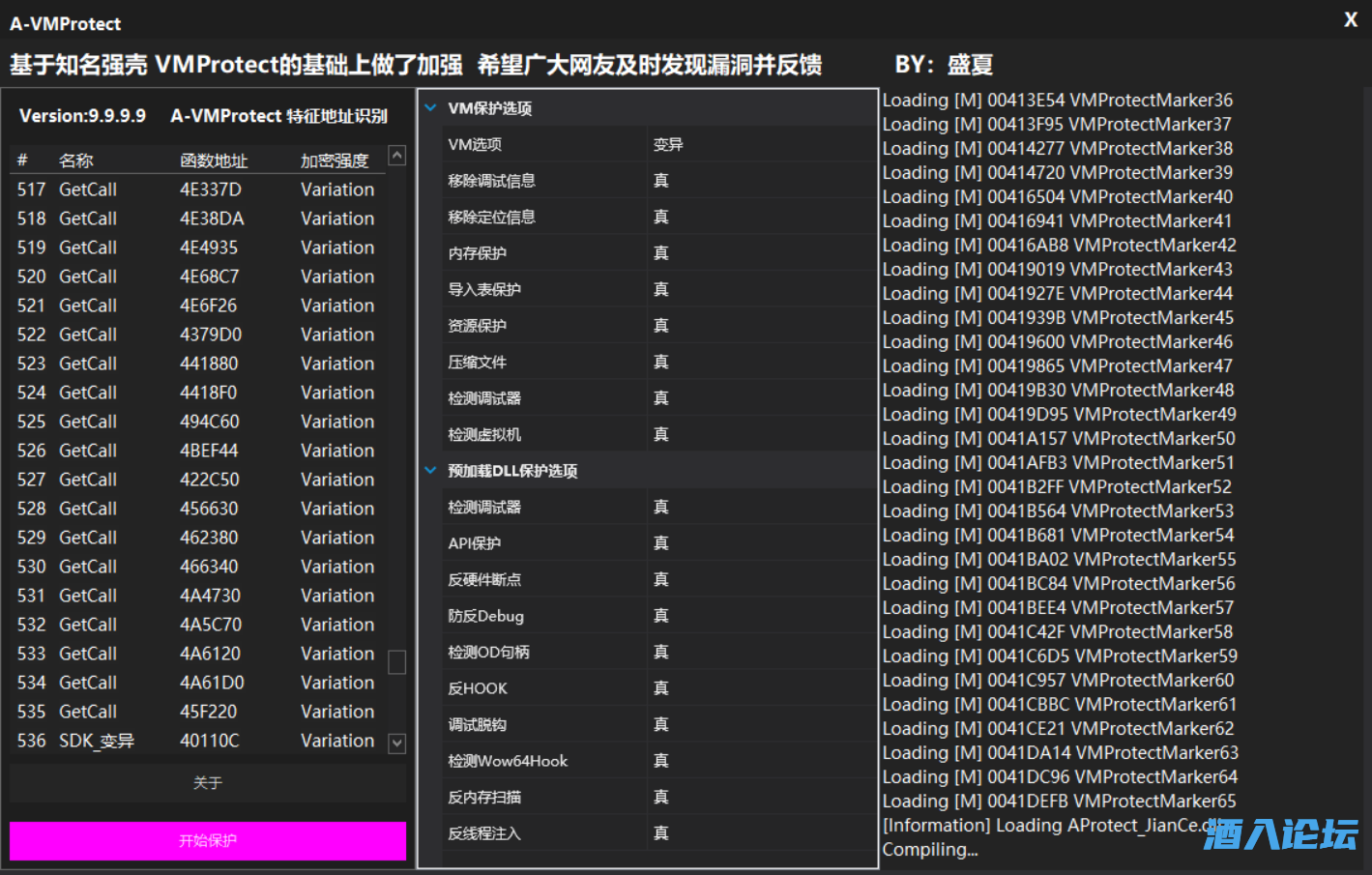Select row 519 GetCall 4E4935

click(x=197, y=248)
